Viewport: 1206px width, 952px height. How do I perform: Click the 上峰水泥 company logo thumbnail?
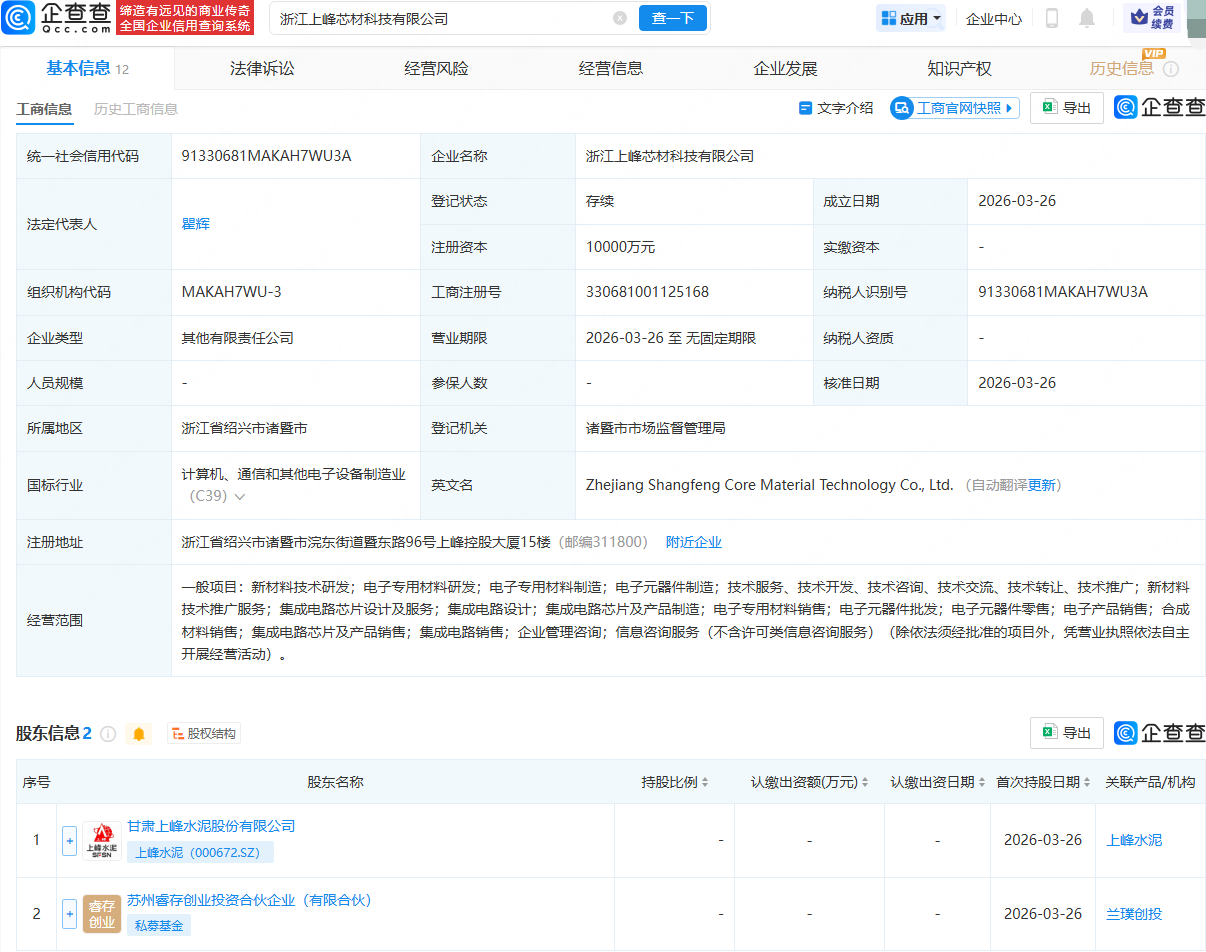tap(101, 840)
